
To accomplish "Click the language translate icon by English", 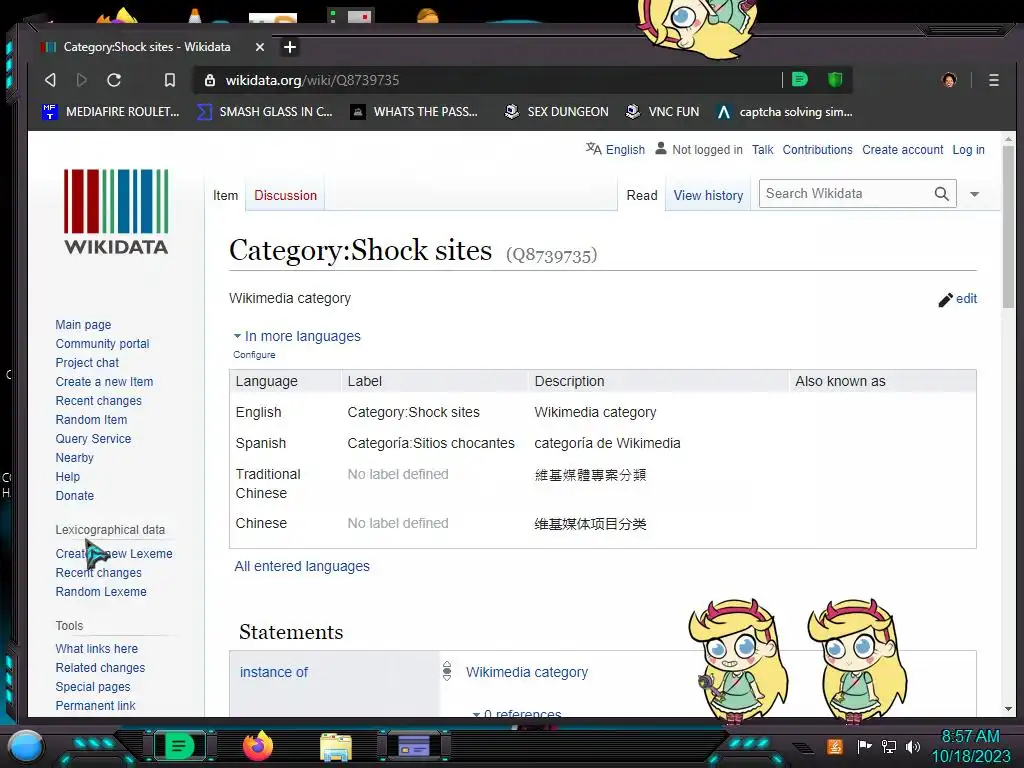I will 593,149.
